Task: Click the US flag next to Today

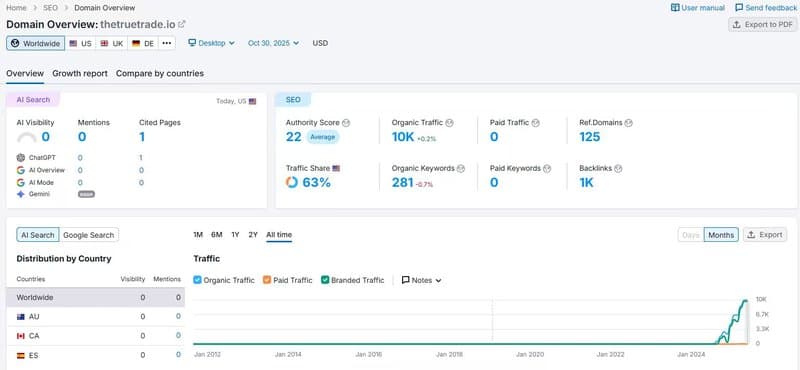Action: click(x=253, y=102)
